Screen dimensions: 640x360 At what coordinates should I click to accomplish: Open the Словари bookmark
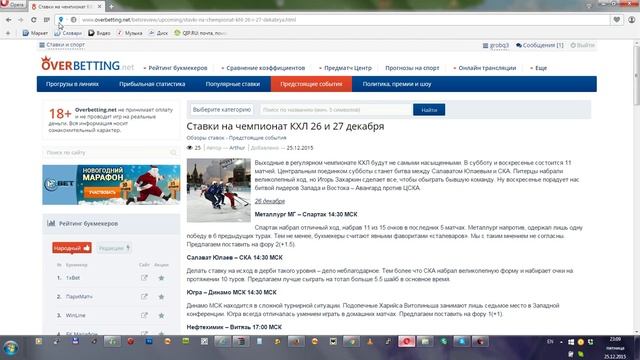click(x=68, y=33)
